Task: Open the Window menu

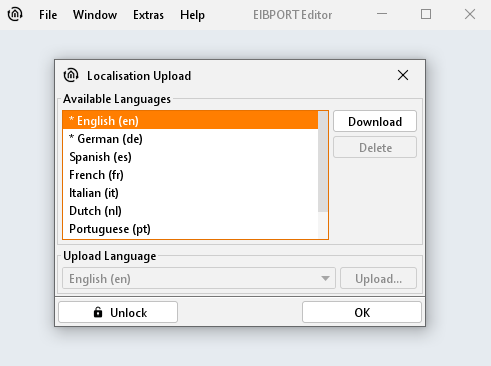Action: [95, 15]
